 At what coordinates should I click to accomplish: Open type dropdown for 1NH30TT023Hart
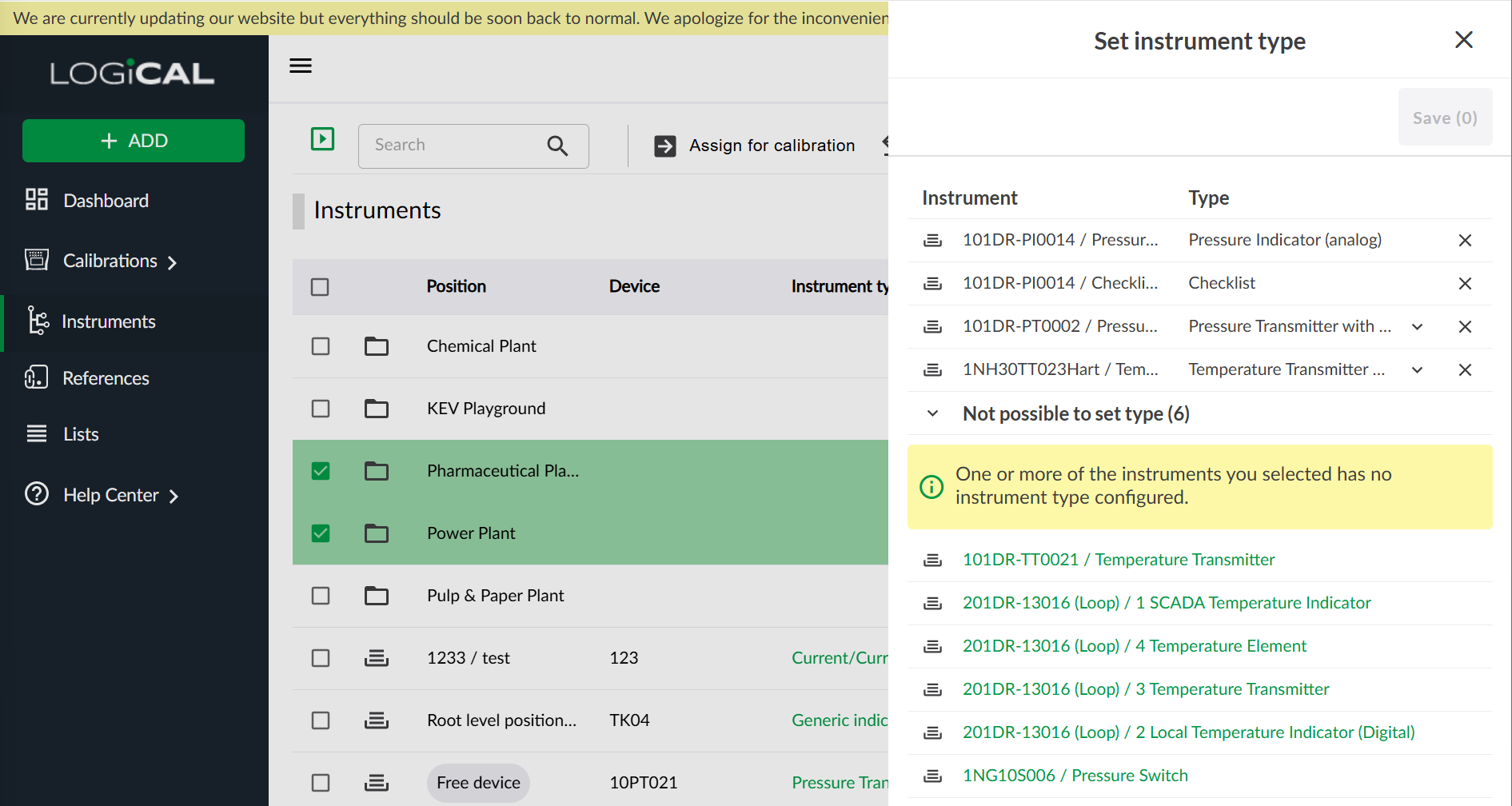(x=1417, y=370)
